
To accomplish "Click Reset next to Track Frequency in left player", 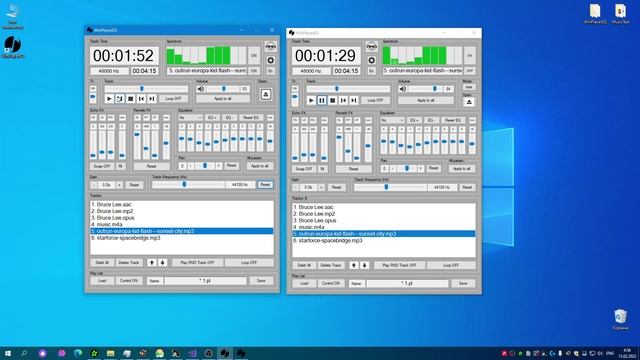I will click(265, 184).
